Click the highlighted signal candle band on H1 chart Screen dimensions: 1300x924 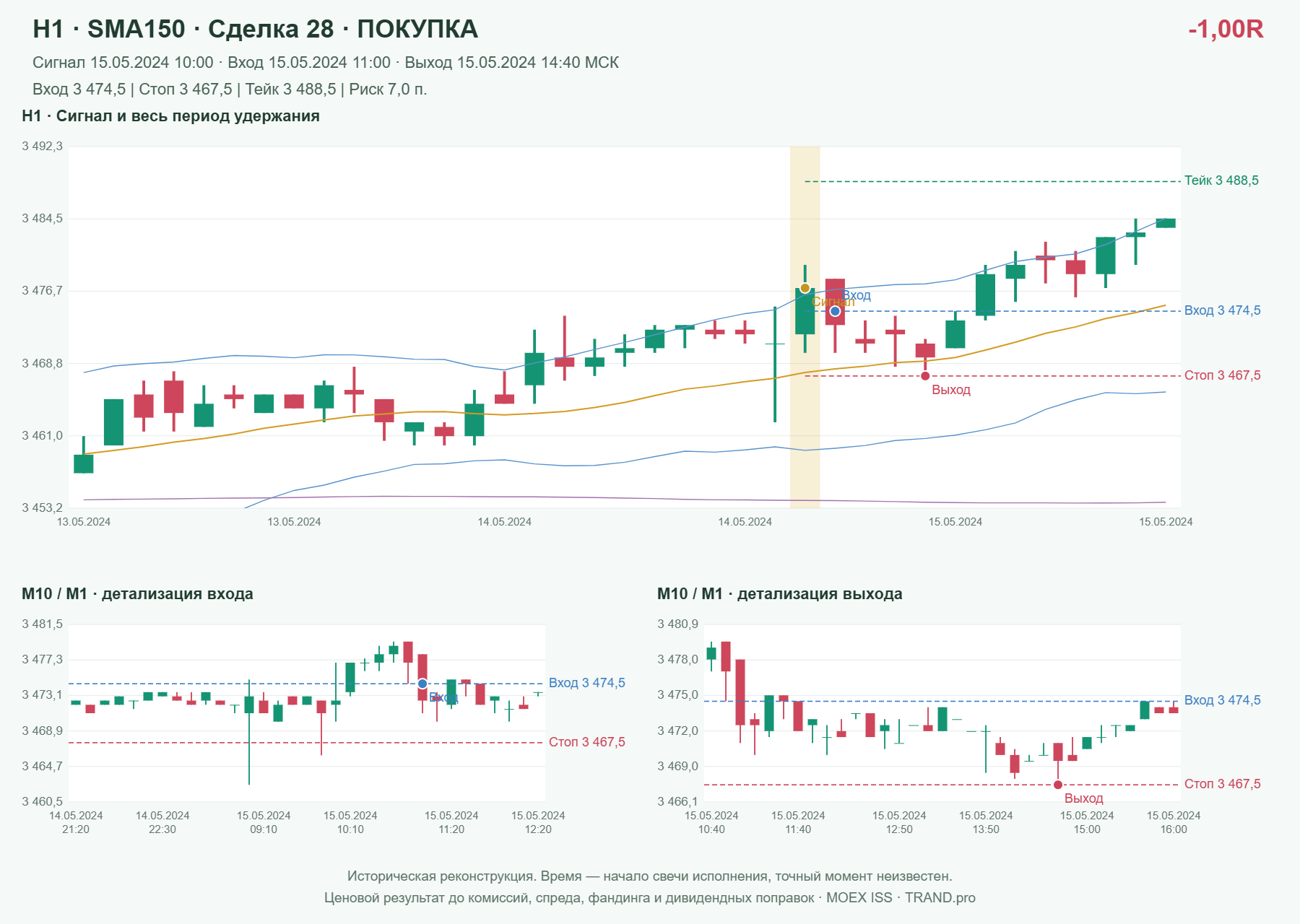pyautogui.click(x=805, y=327)
